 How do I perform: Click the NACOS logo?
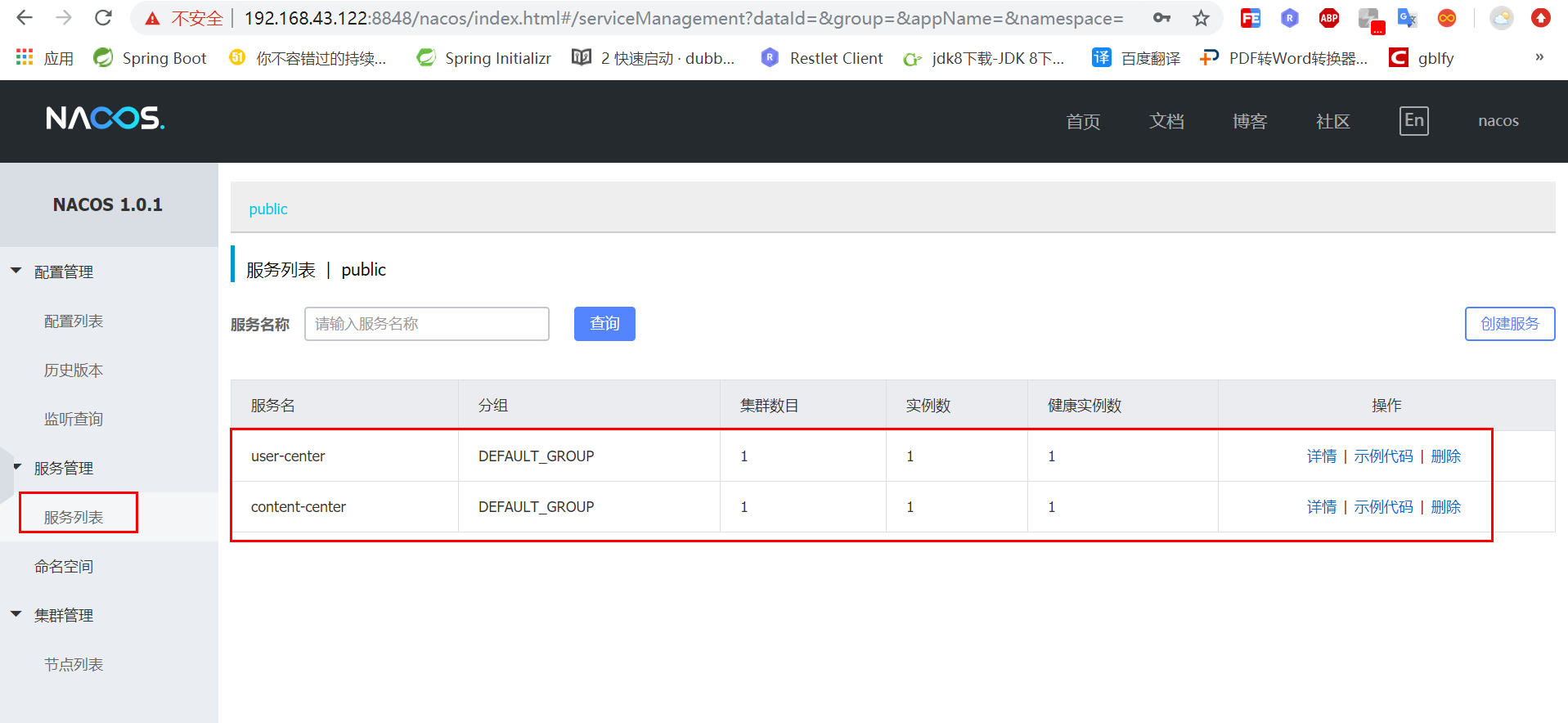106,119
